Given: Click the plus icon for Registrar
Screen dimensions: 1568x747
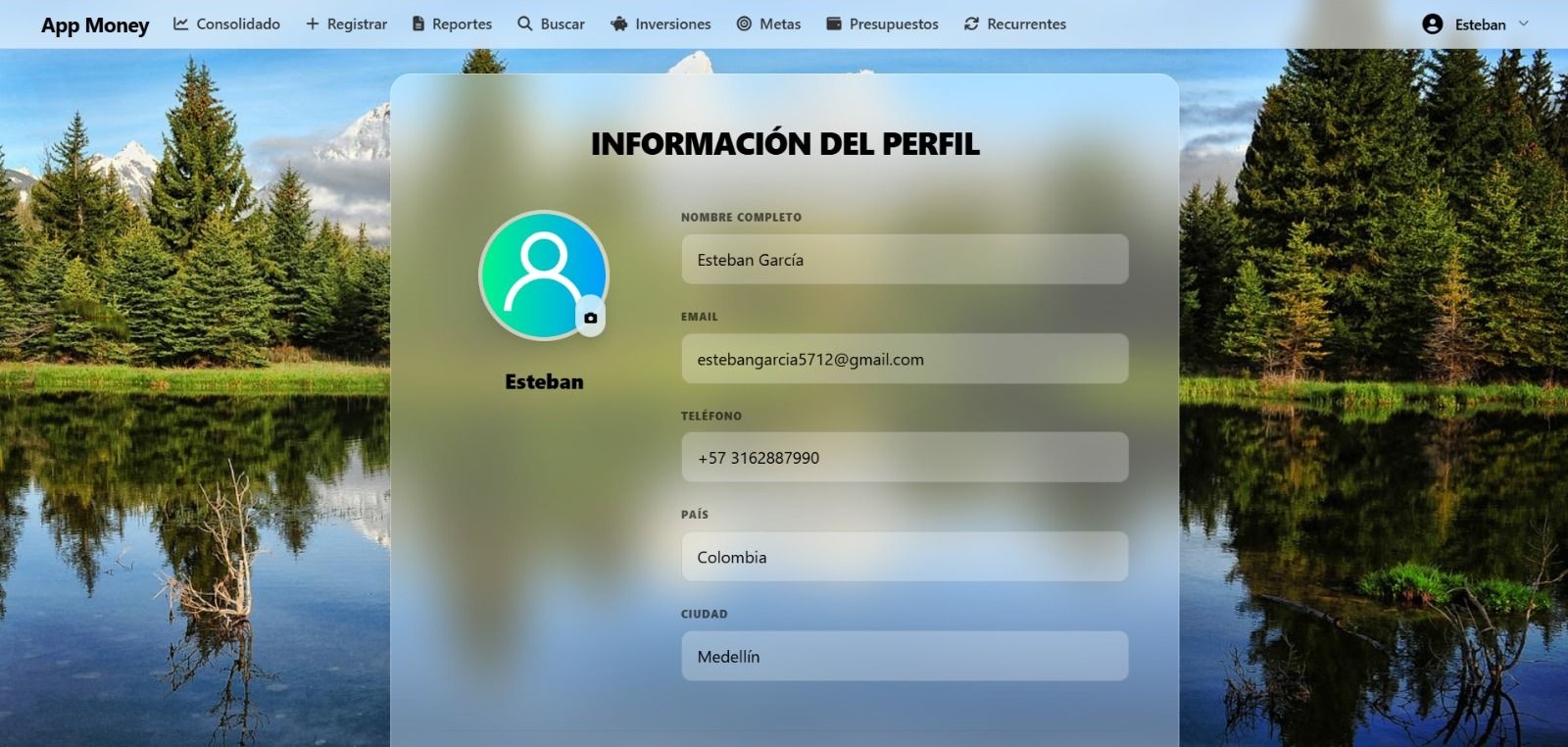Looking at the screenshot, I should click(x=313, y=24).
